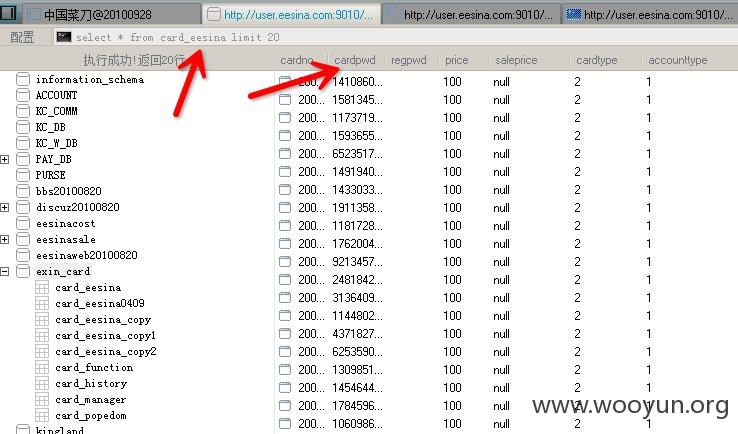Click the row icon for cardpwd 9213457...
The height and width of the screenshot is (434, 738).
(285, 261)
